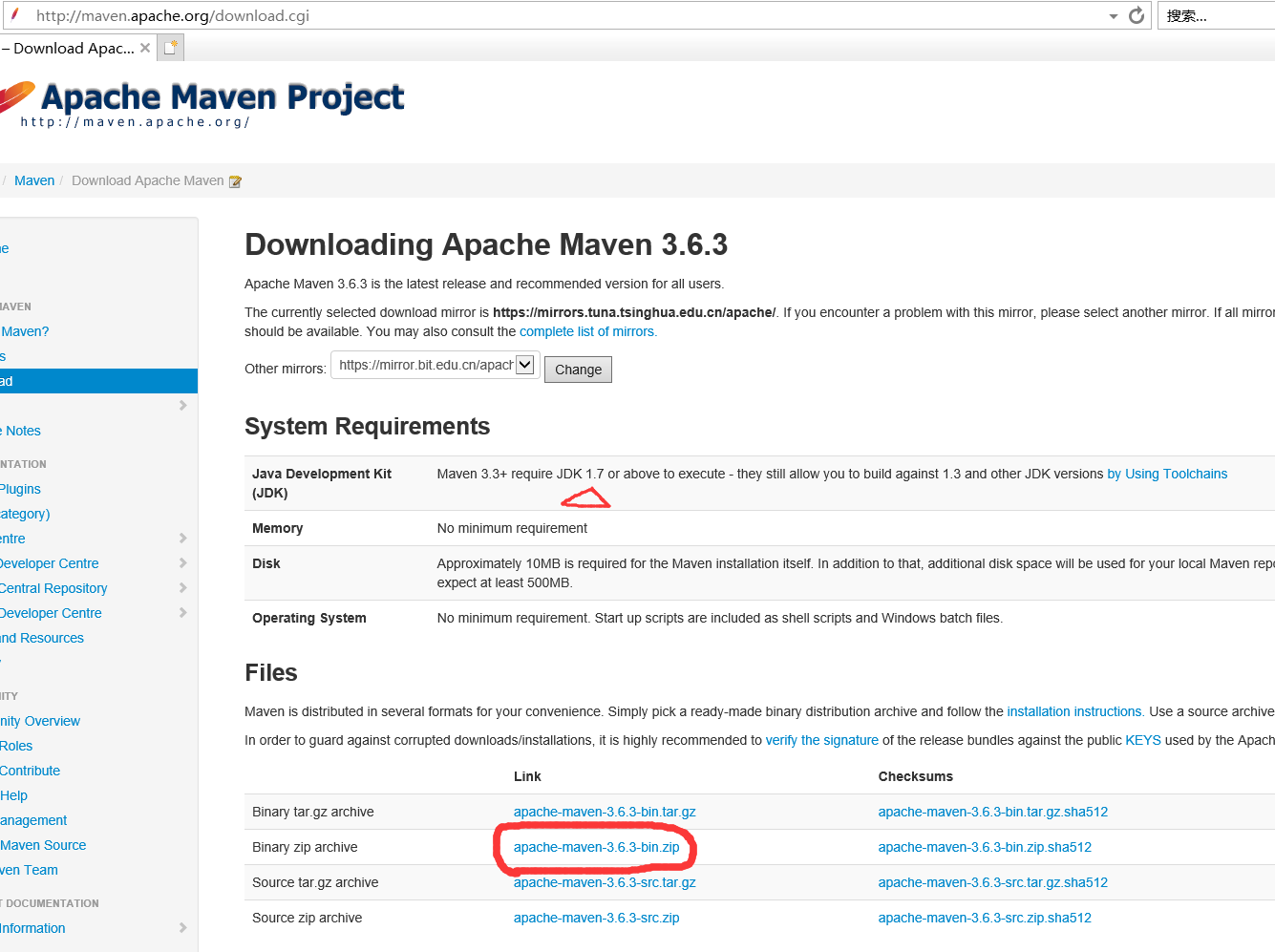The height and width of the screenshot is (952, 1275).
Task: Open Maven Team sidebar link
Action: pyautogui.click(x=29, y=870)
